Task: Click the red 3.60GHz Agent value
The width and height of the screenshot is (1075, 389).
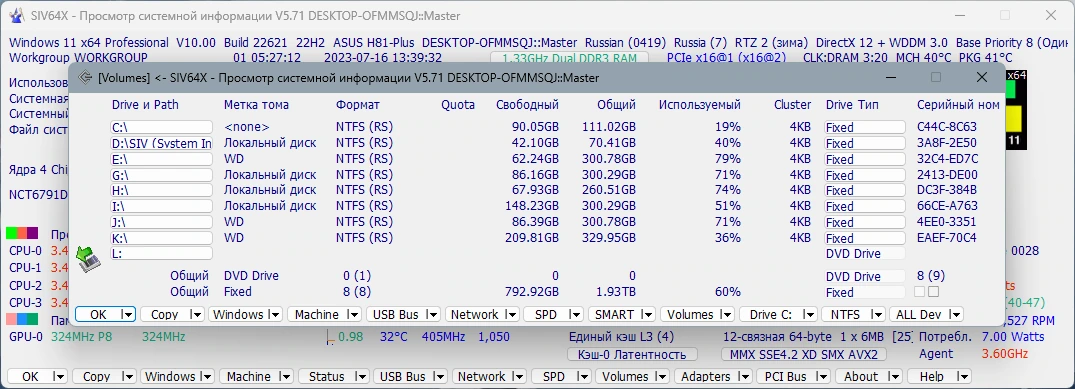Action: (x=1005, y=354)
